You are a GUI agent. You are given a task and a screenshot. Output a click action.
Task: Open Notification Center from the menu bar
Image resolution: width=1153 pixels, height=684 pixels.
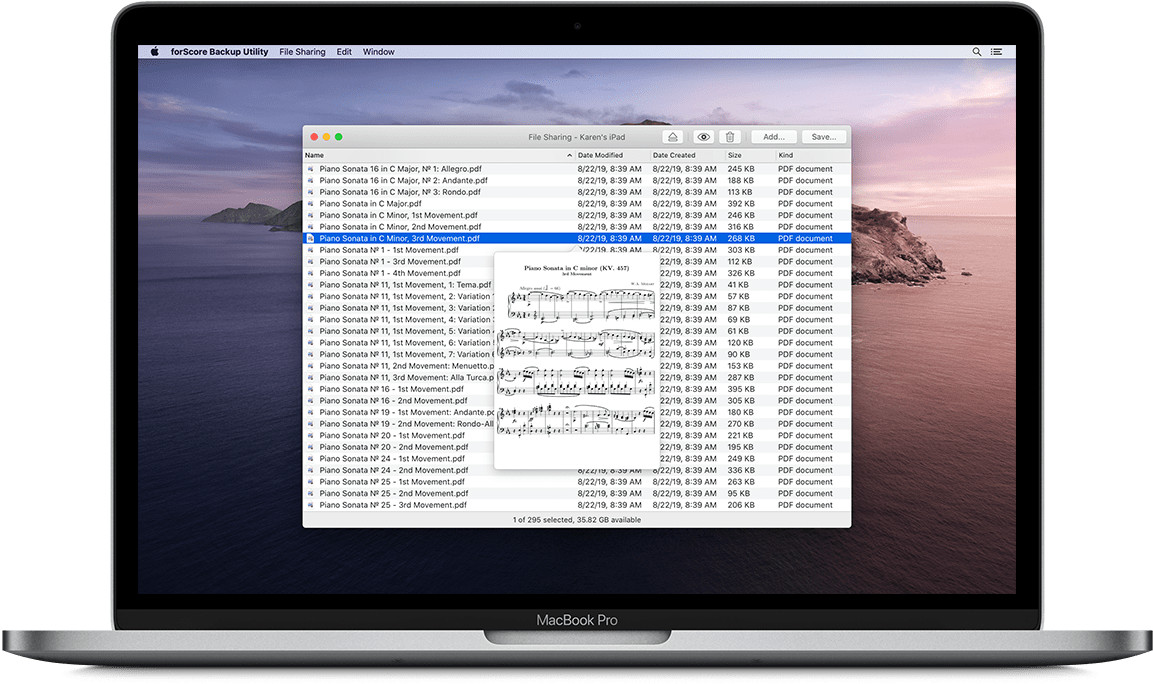pyautogui.click(x=996, y=51)
